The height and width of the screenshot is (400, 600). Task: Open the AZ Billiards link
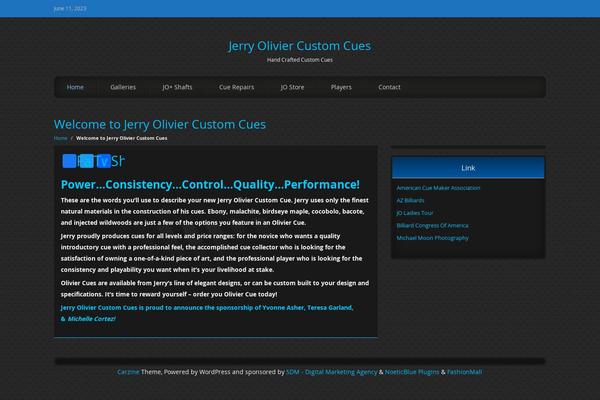(x=410, y=201)
